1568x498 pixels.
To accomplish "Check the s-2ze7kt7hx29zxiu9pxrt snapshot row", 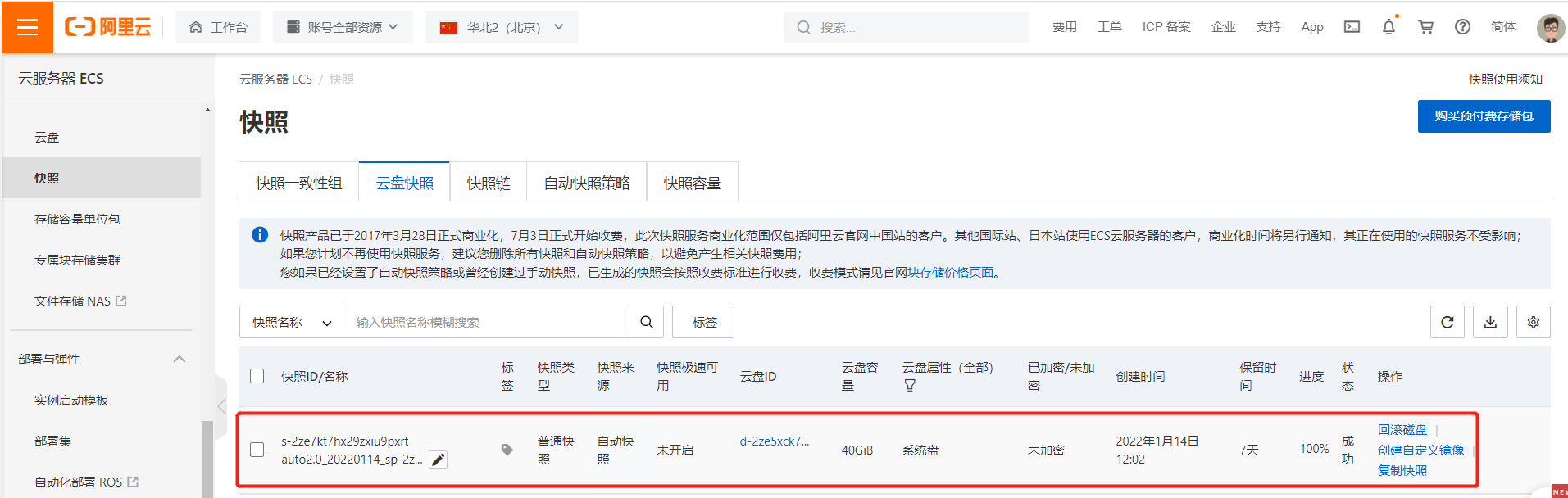I will tap(257, 450).
